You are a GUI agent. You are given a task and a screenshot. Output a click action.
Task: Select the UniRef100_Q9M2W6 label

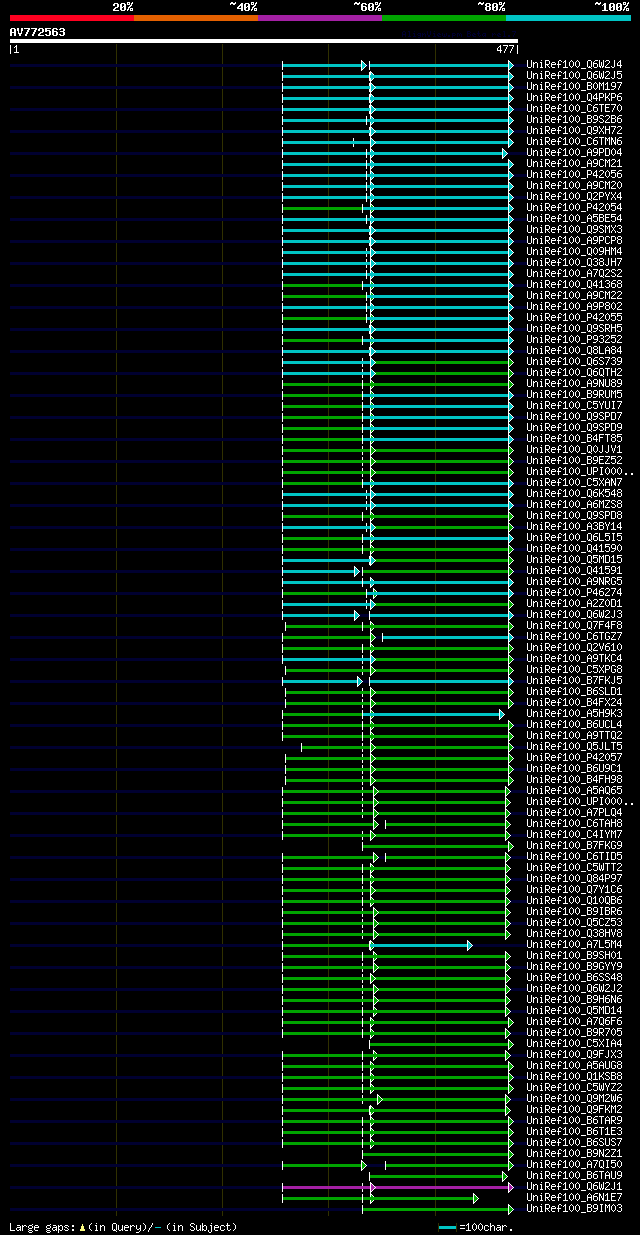(574, 1099)
